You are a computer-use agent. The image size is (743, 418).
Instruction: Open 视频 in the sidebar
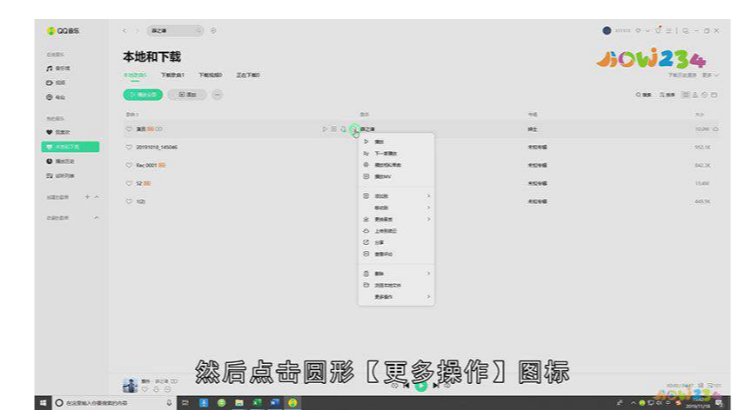click(x=56, y=82)
